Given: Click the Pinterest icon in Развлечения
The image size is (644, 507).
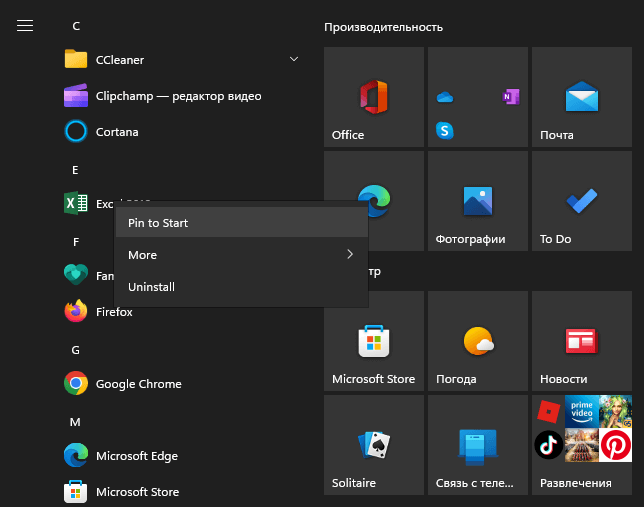Looking at the screenshot, I should click(615, 445).
